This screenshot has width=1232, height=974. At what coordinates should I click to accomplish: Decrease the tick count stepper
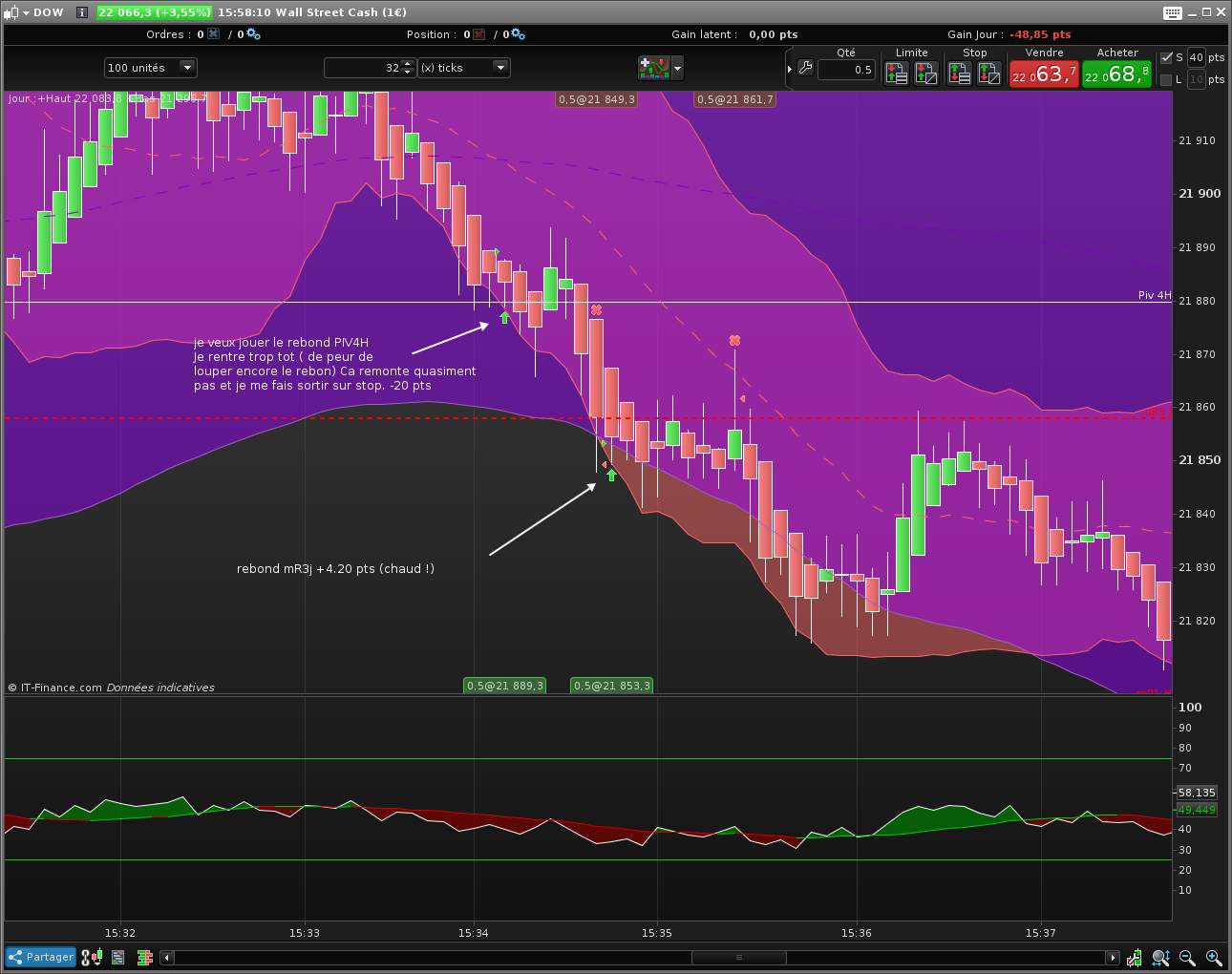tap(408, 73)
